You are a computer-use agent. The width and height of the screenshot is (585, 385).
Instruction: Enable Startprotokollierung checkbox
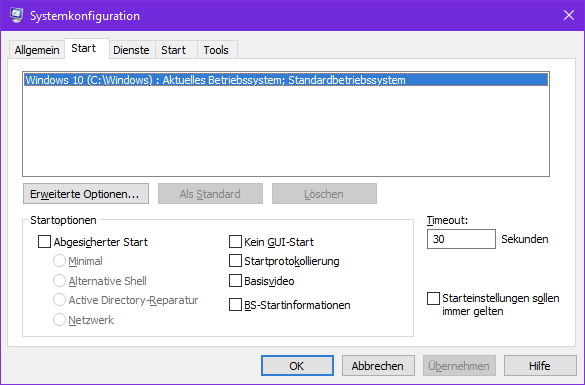[235, 261]
